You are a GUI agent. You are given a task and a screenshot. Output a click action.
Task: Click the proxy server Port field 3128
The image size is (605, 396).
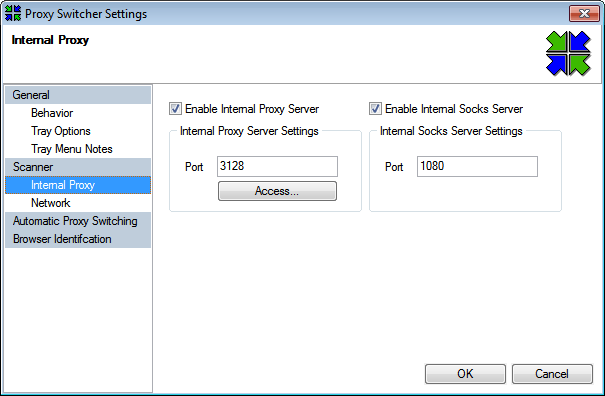277,166
